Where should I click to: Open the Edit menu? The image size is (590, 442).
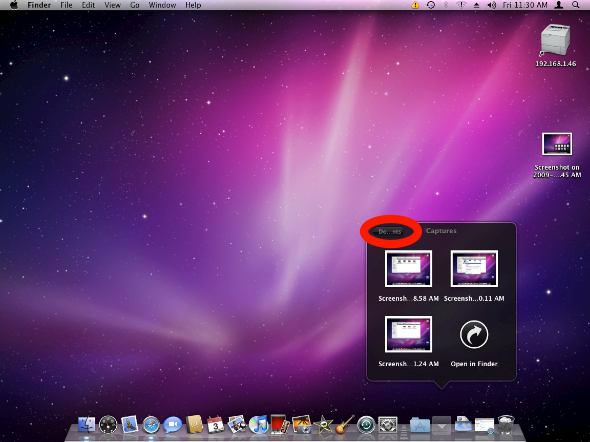(x=88, y=5)
